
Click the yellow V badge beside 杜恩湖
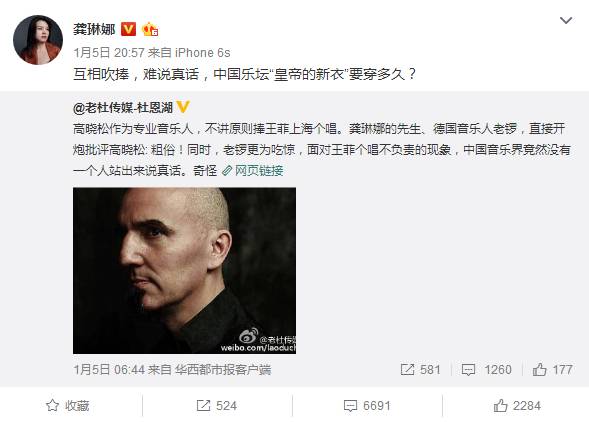[183, 107]
